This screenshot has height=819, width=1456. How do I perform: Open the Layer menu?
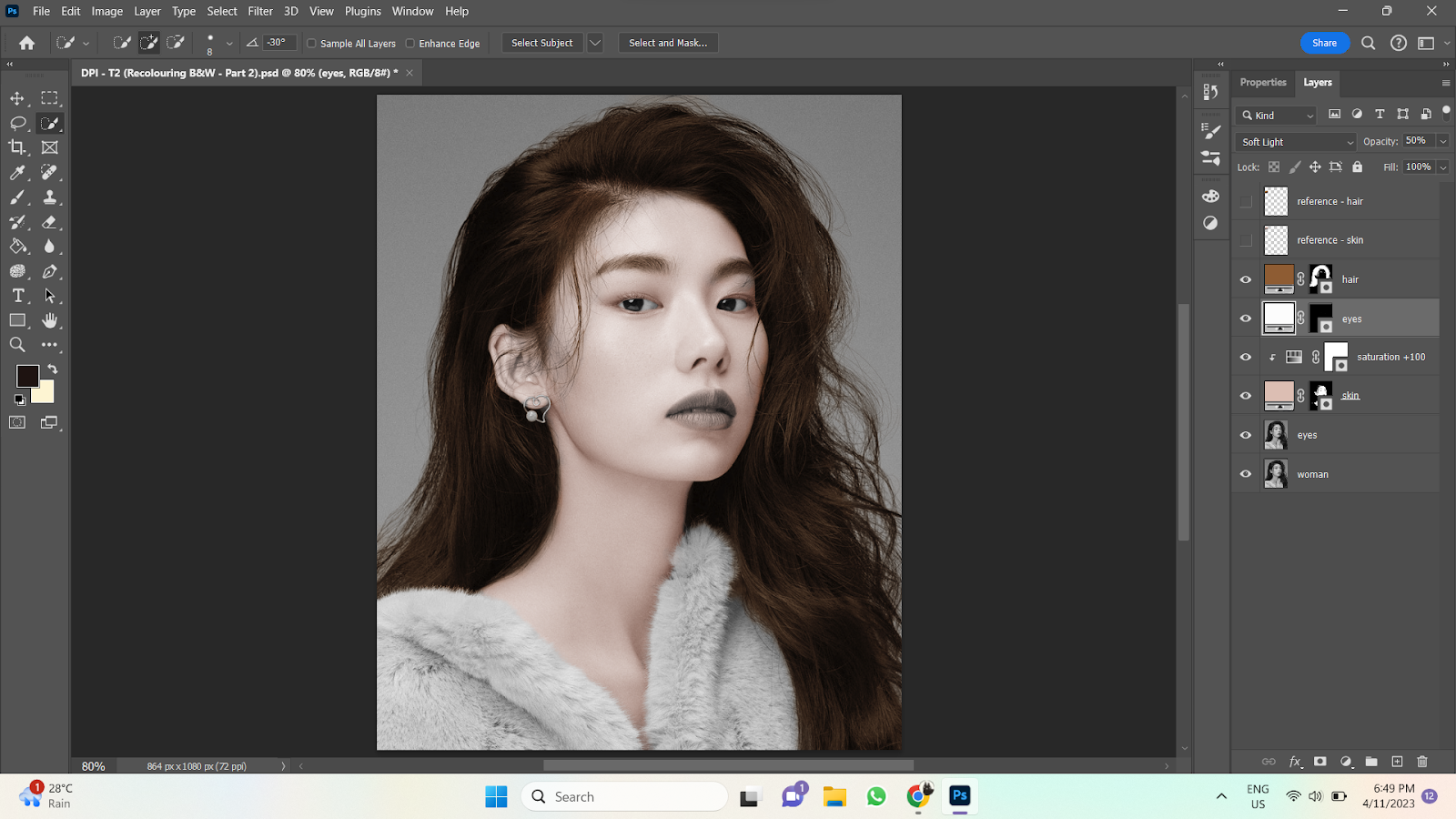(x=147, y=11)
